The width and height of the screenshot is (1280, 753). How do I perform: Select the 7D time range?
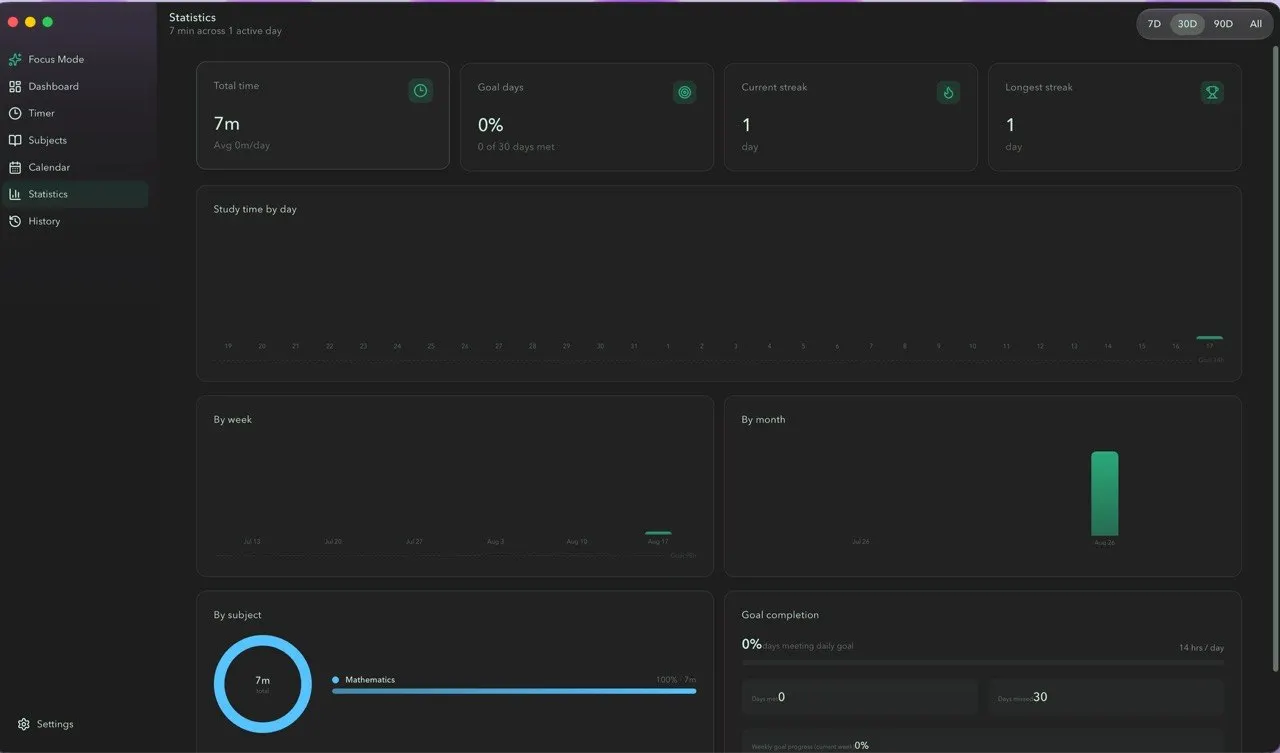[1154, 24]
